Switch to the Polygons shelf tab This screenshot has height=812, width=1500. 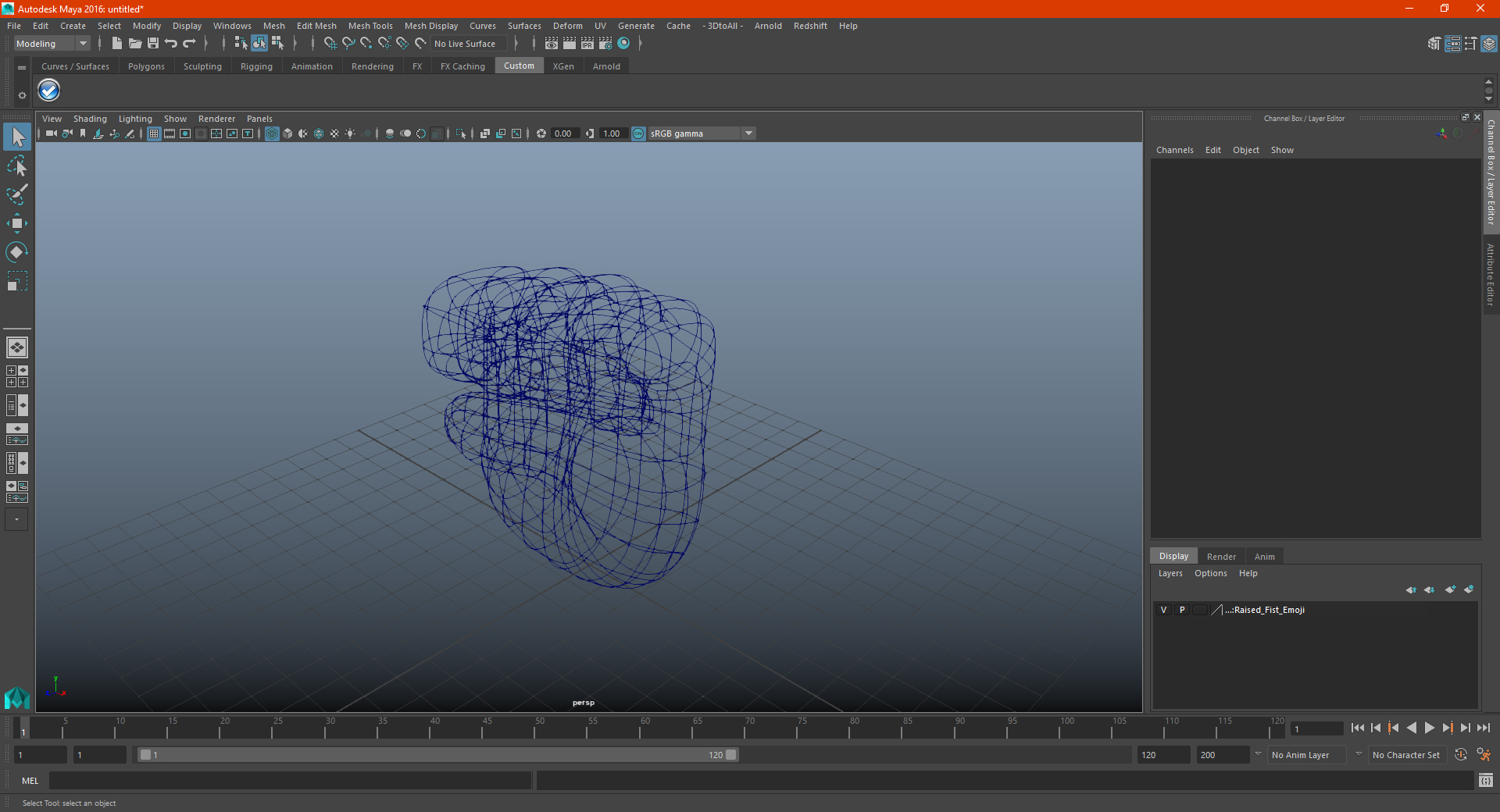pos(146,66)
